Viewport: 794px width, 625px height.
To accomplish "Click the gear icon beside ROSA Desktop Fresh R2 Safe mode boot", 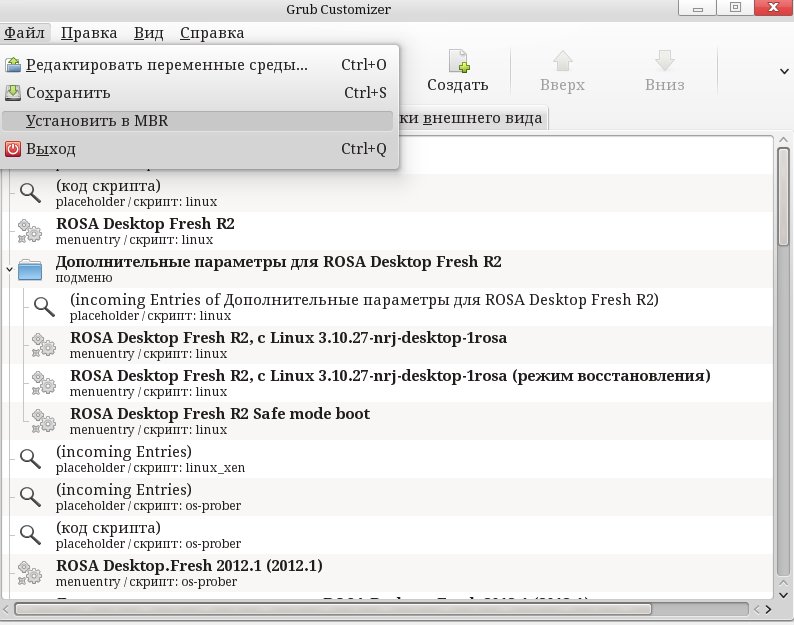I will tap(45, 420).
